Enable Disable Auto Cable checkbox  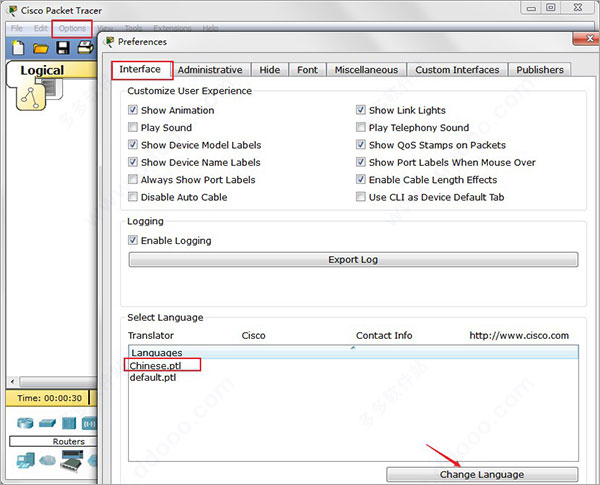[x=132, y=197]
